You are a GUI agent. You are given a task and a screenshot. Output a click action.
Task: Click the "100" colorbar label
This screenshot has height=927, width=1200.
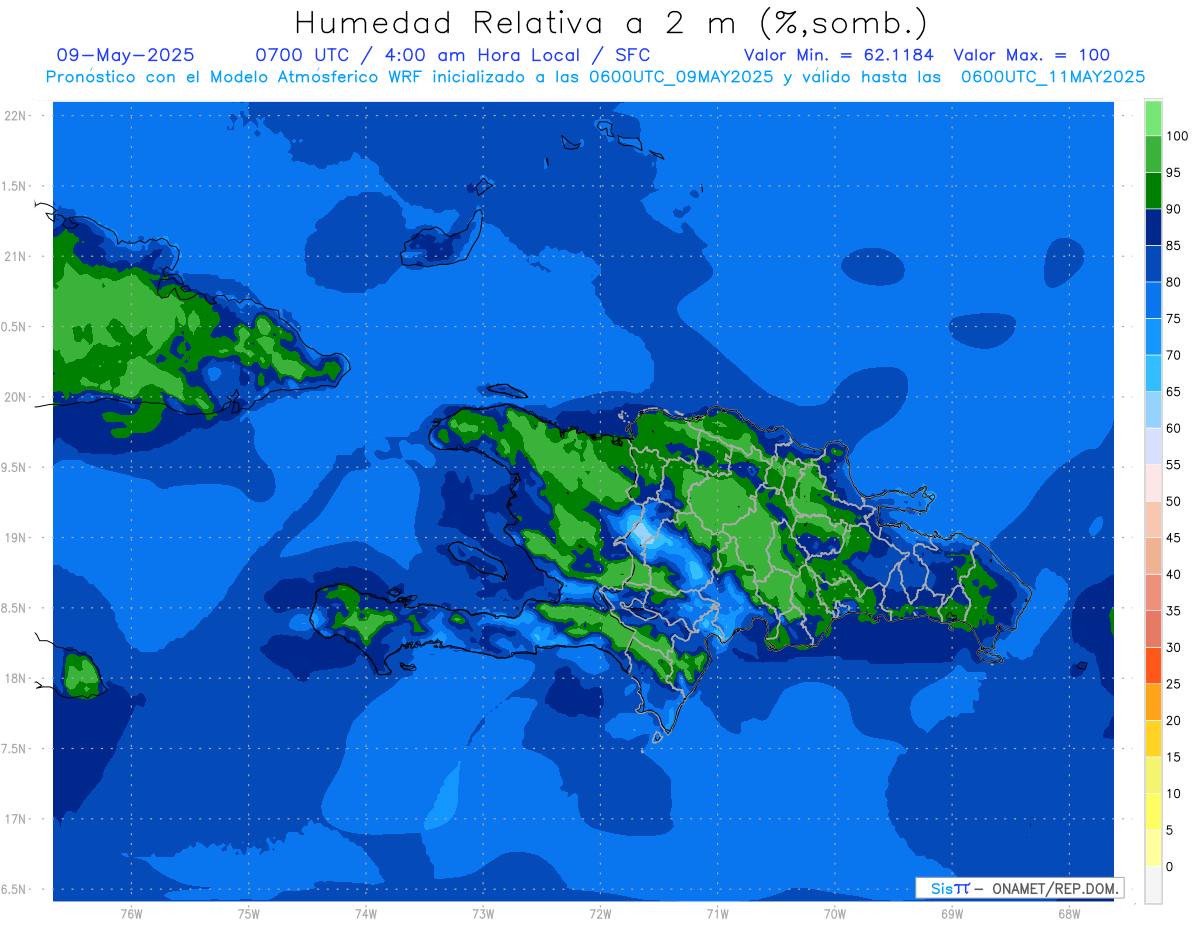click(1176, 136)
